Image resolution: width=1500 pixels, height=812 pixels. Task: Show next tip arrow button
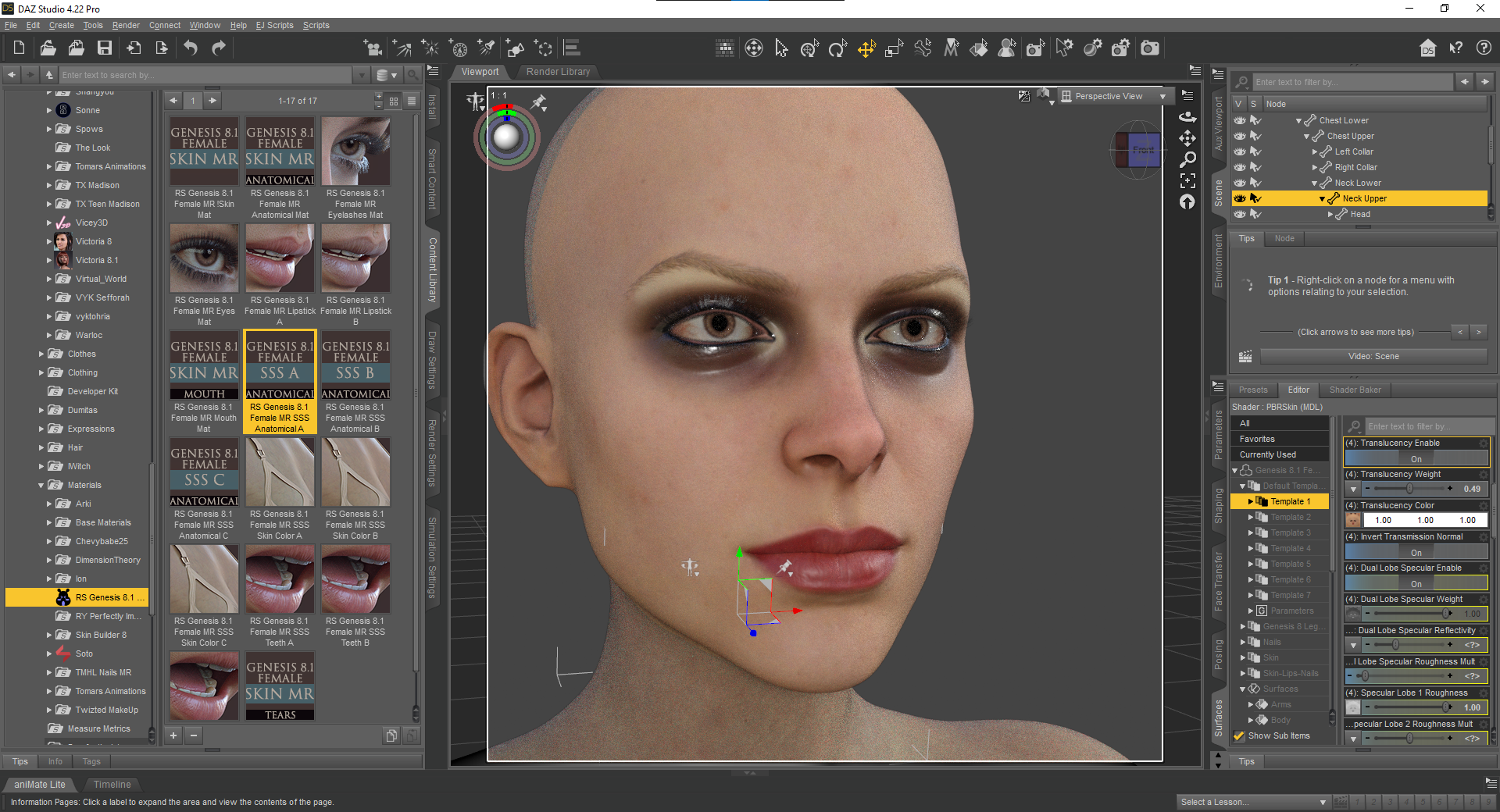click(1478, 332)
